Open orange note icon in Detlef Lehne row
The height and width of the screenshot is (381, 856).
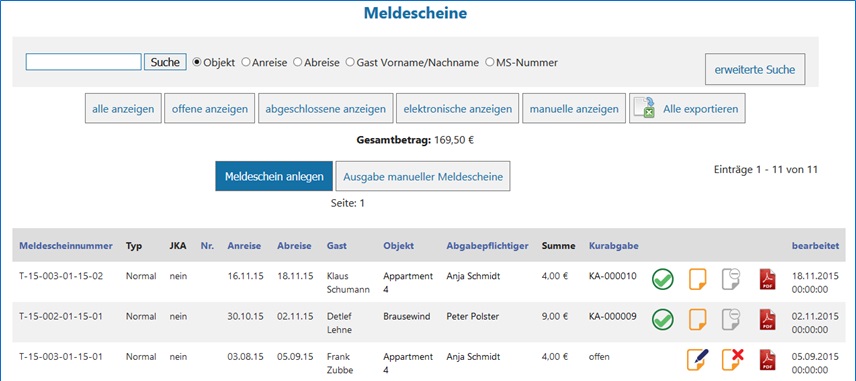698,319
